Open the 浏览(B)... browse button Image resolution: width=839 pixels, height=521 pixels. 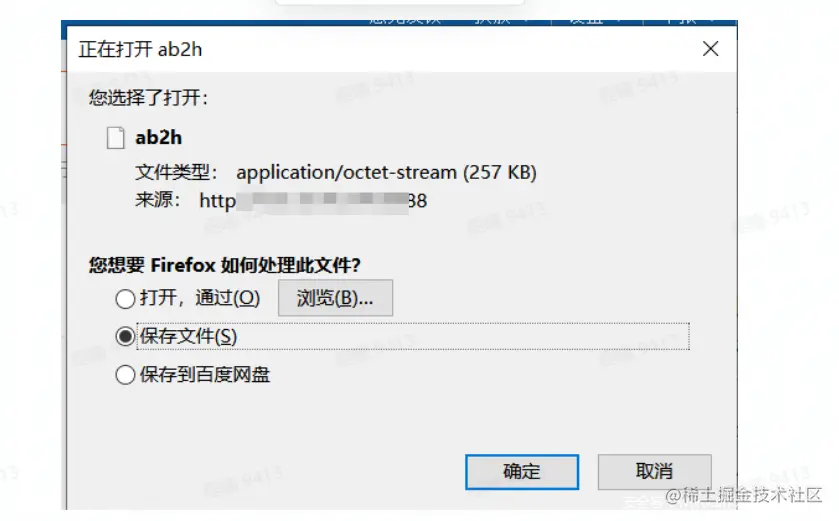coord(335,298)
